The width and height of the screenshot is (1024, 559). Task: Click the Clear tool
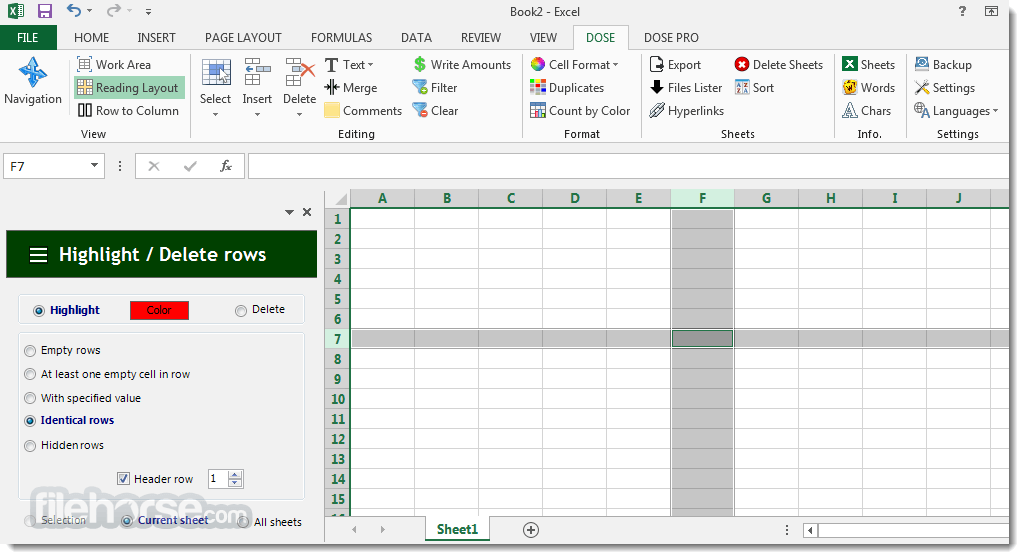point(436,110)
